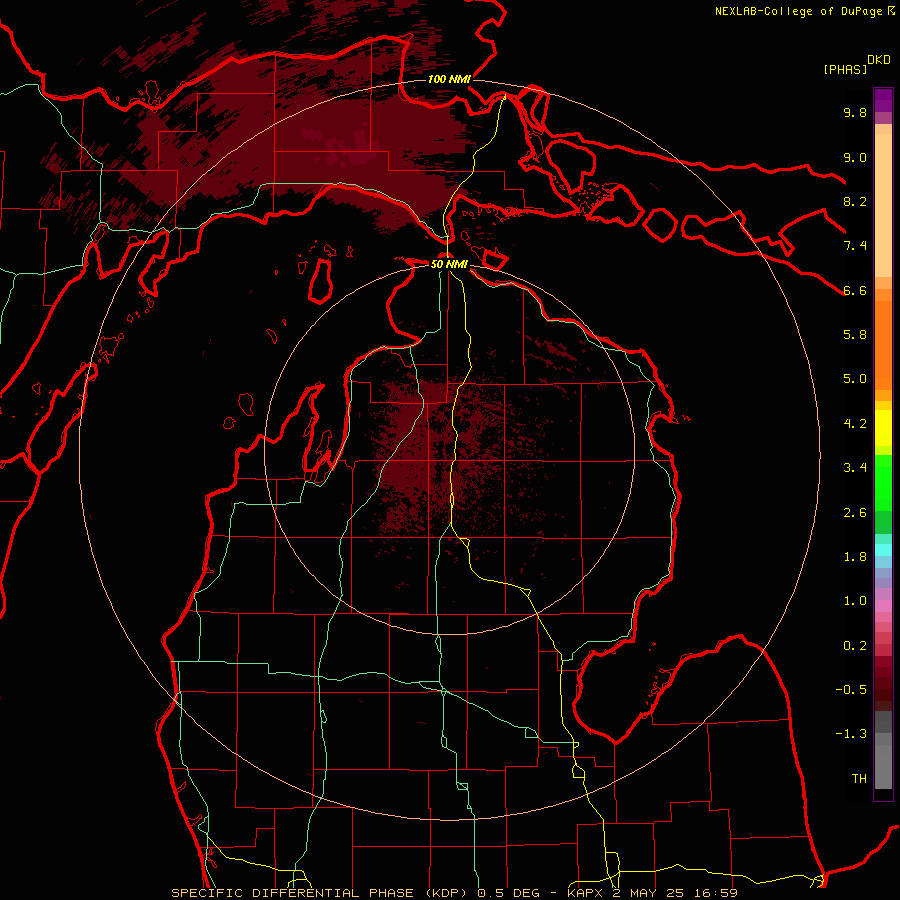Click the 5.8 legend value
The height and width of the screenshot is (900, 900).
855,335
